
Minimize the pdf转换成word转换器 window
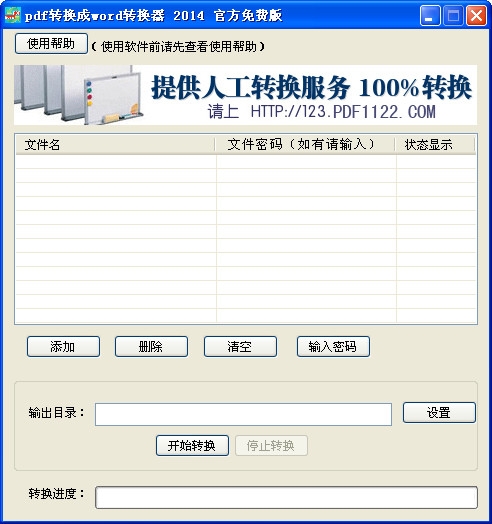click(430, 15)
